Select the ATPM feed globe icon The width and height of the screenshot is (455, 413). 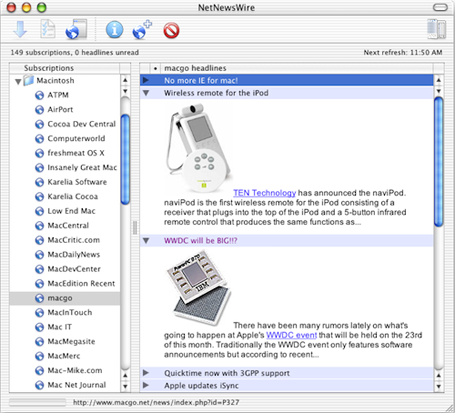39,95
